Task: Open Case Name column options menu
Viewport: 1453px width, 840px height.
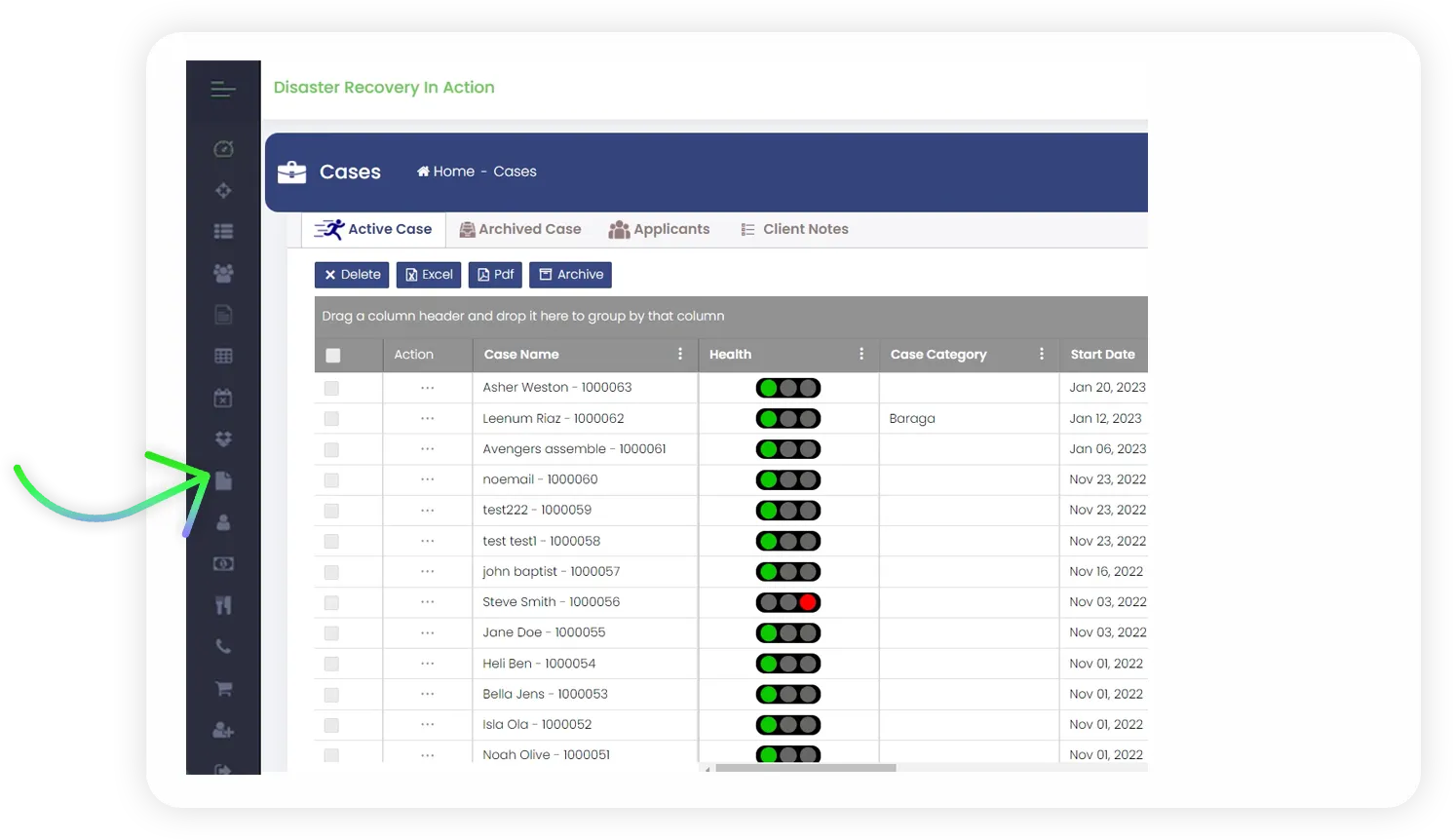Action: 680,354
